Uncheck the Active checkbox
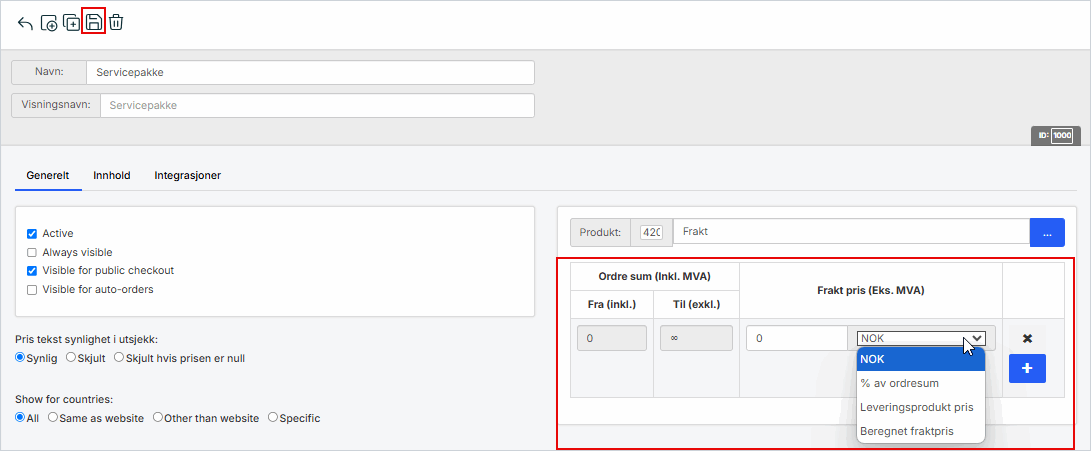Viewport: 1091px width, 451px height. pyautogui.click(x=32, y=234)
